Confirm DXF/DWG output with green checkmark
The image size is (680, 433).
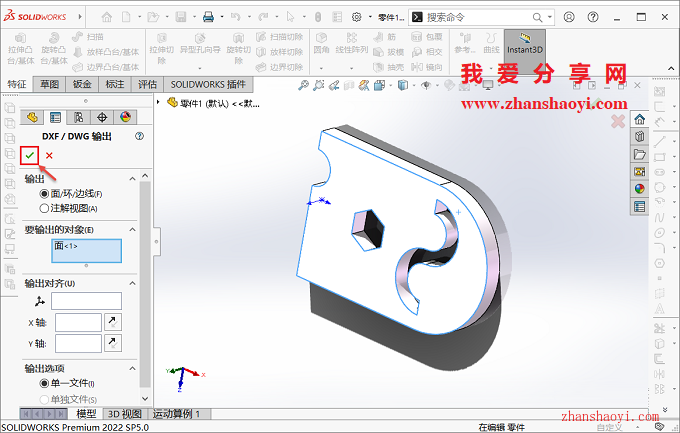tap(29, 155)
